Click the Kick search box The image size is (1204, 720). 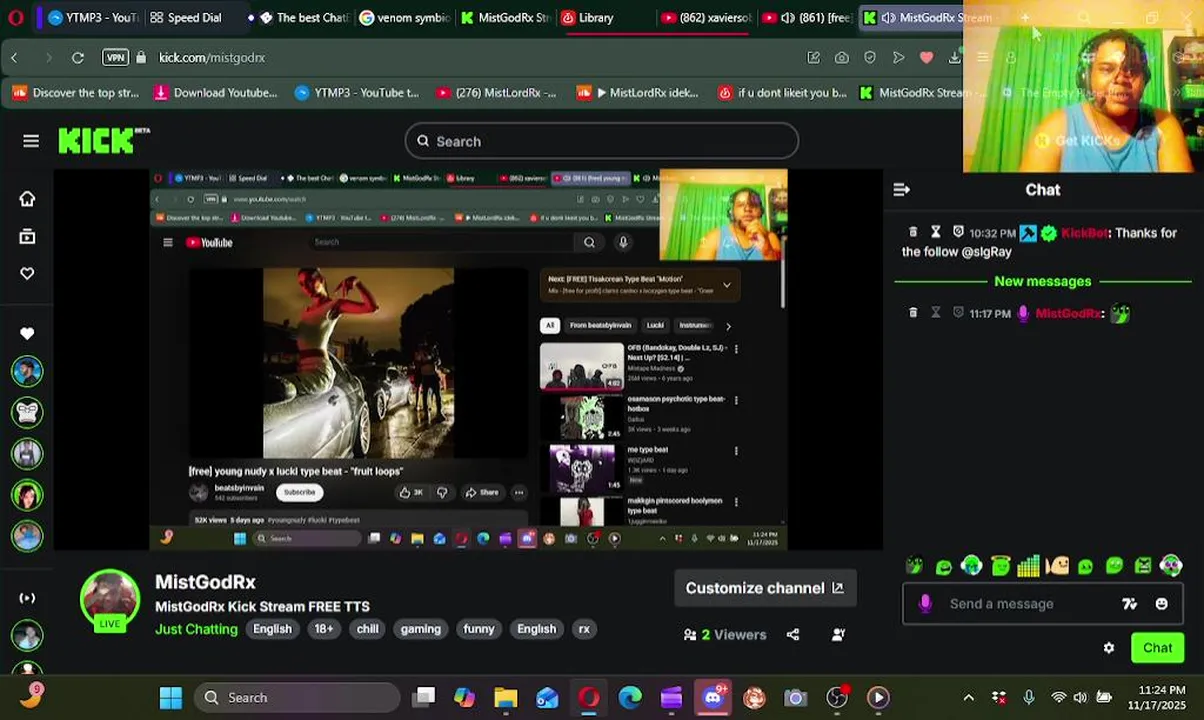[x=602, y=141]
